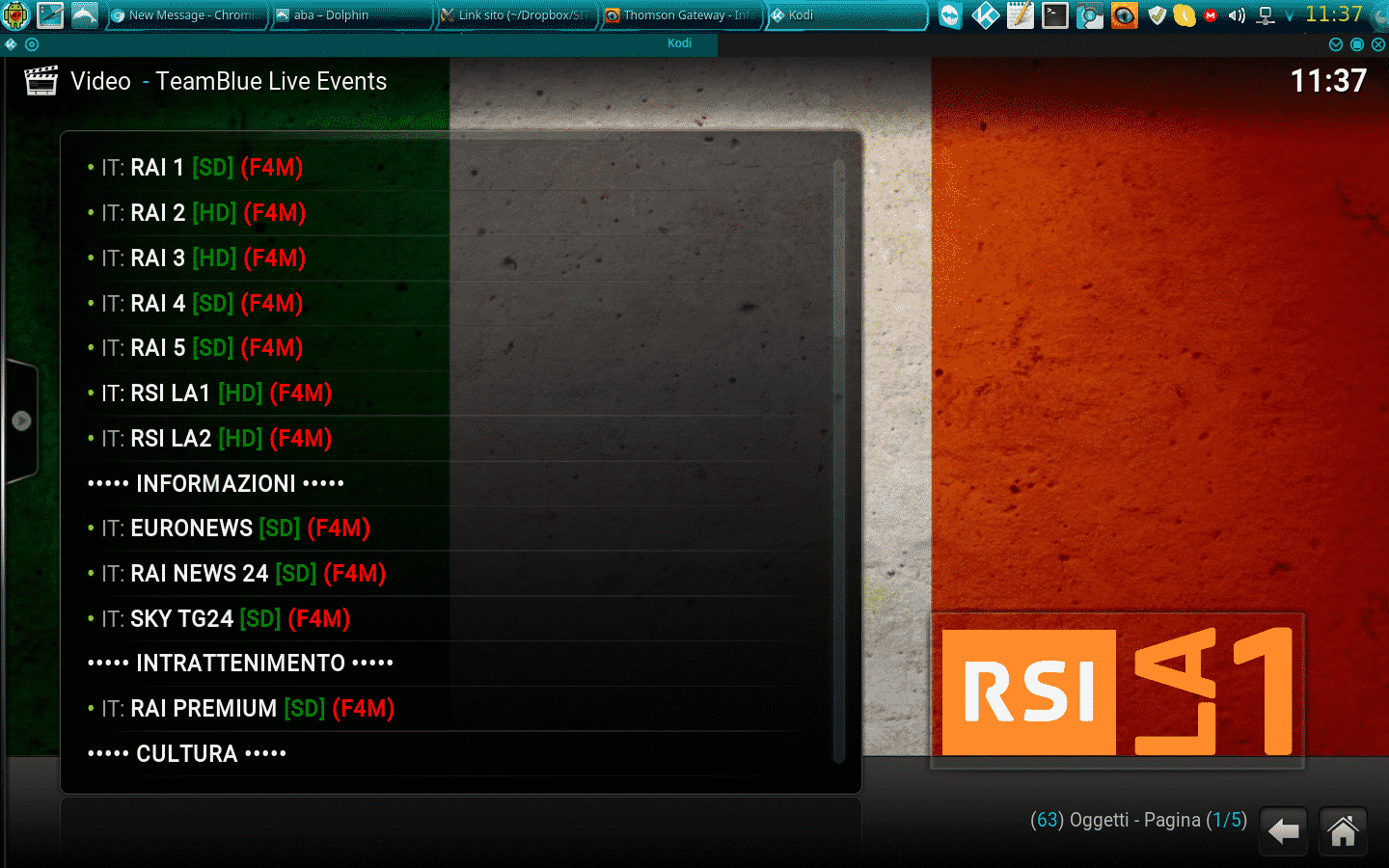
Task: Play IT: RAI 1 [SD] stream
Action: click(202, 168)
